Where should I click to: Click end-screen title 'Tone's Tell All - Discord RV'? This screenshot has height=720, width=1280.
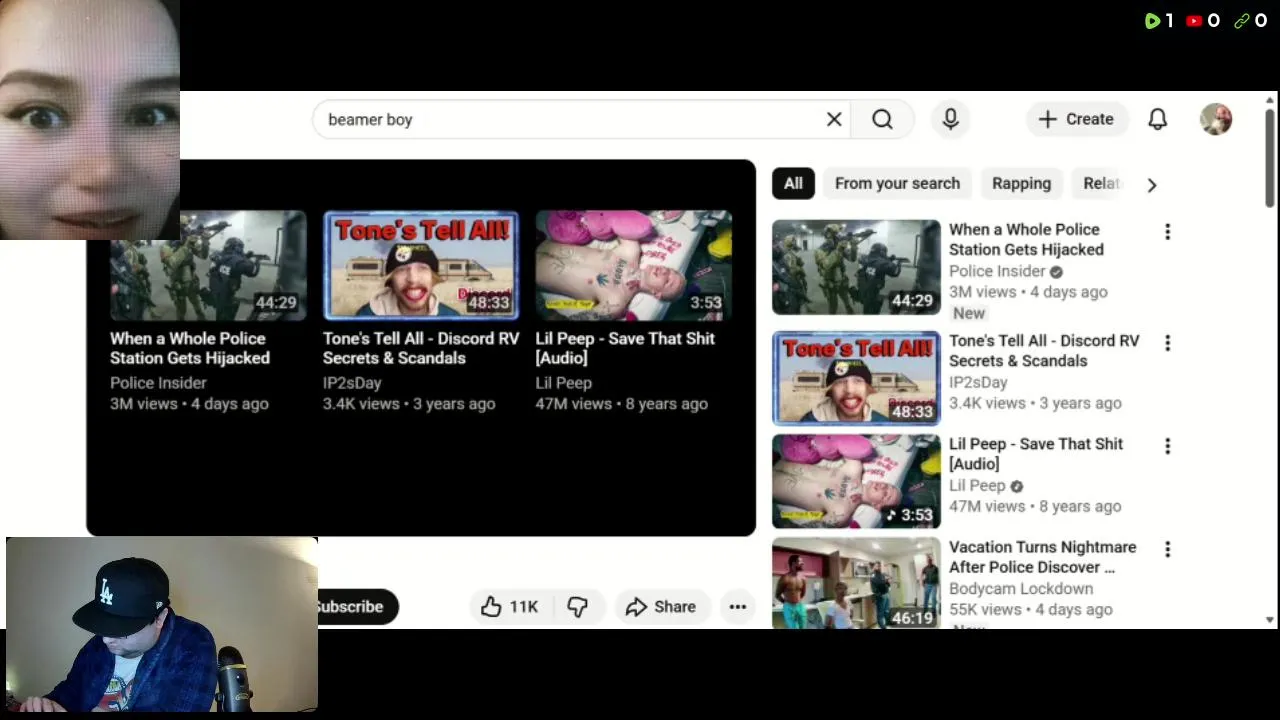421,348
